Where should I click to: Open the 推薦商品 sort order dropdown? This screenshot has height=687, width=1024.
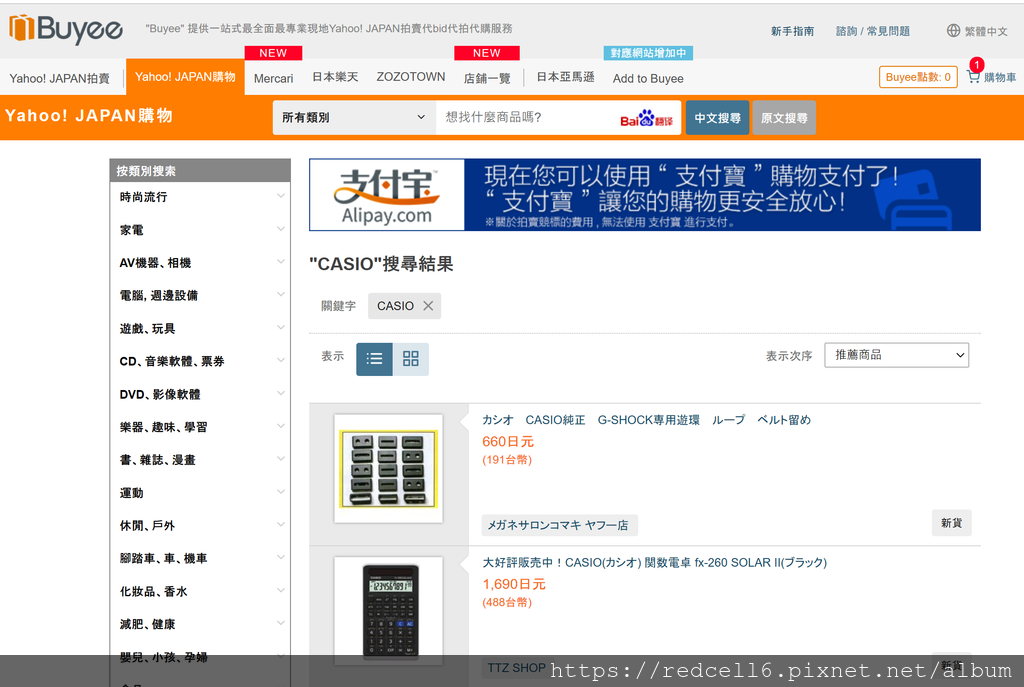coord(897,355)
